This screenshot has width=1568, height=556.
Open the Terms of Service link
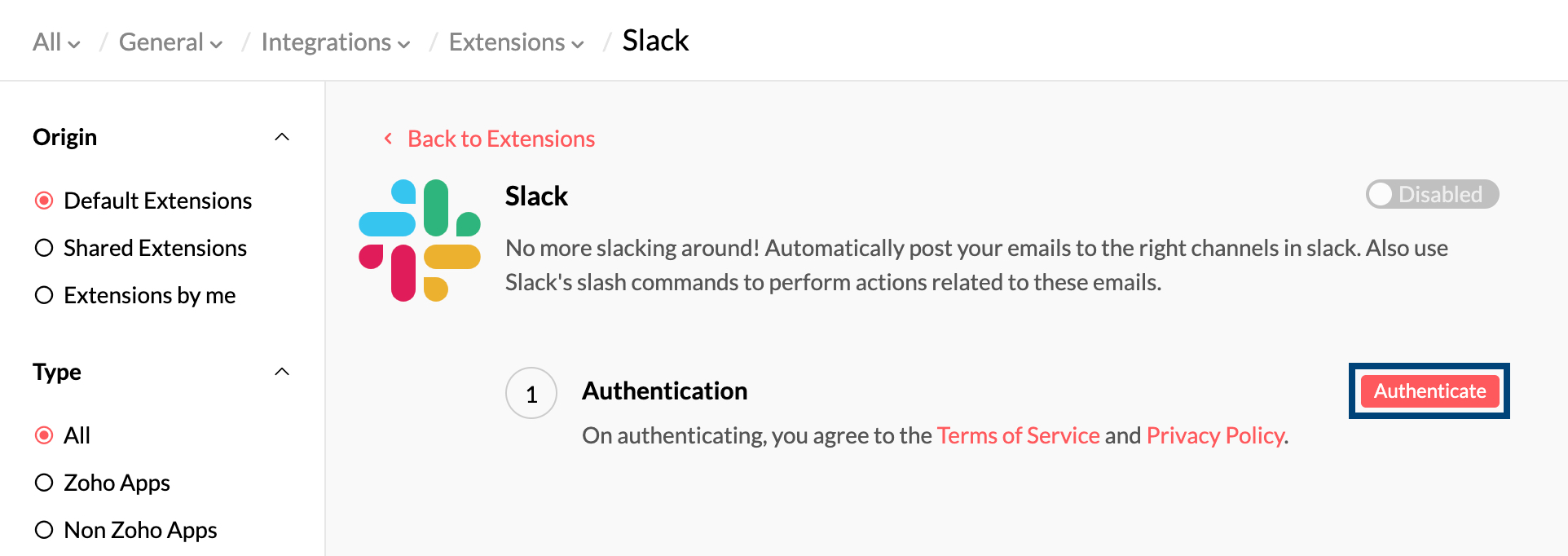click(1019, 435)
